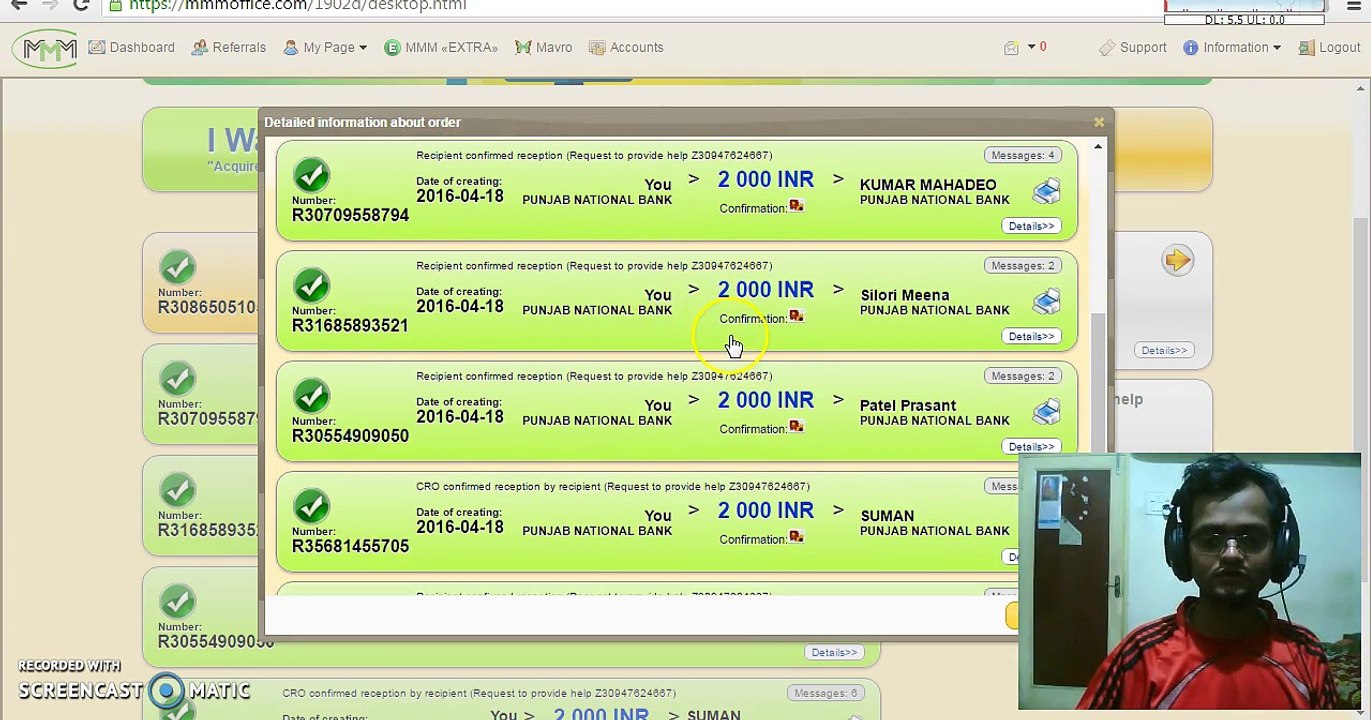Go back with the browser back arrow
The height and width of the screenshot is (720, 1371).
[19, 5]
